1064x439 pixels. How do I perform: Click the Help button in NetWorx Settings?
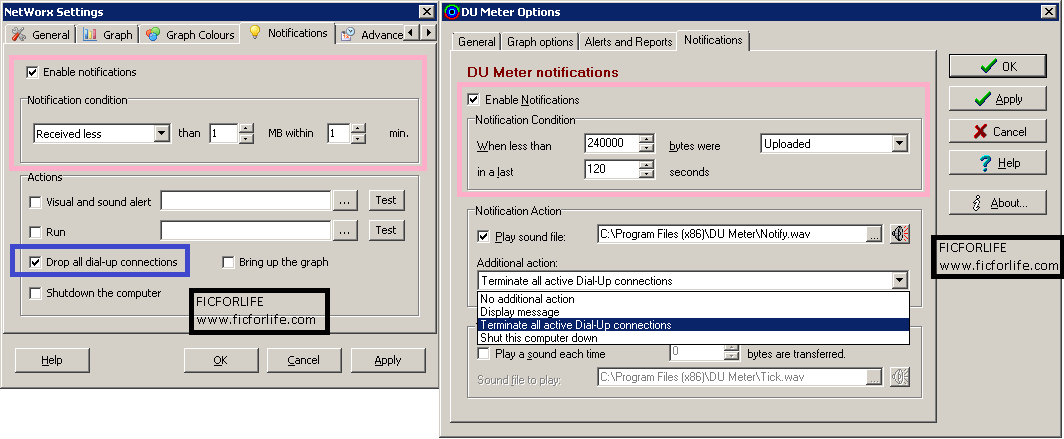52,360
